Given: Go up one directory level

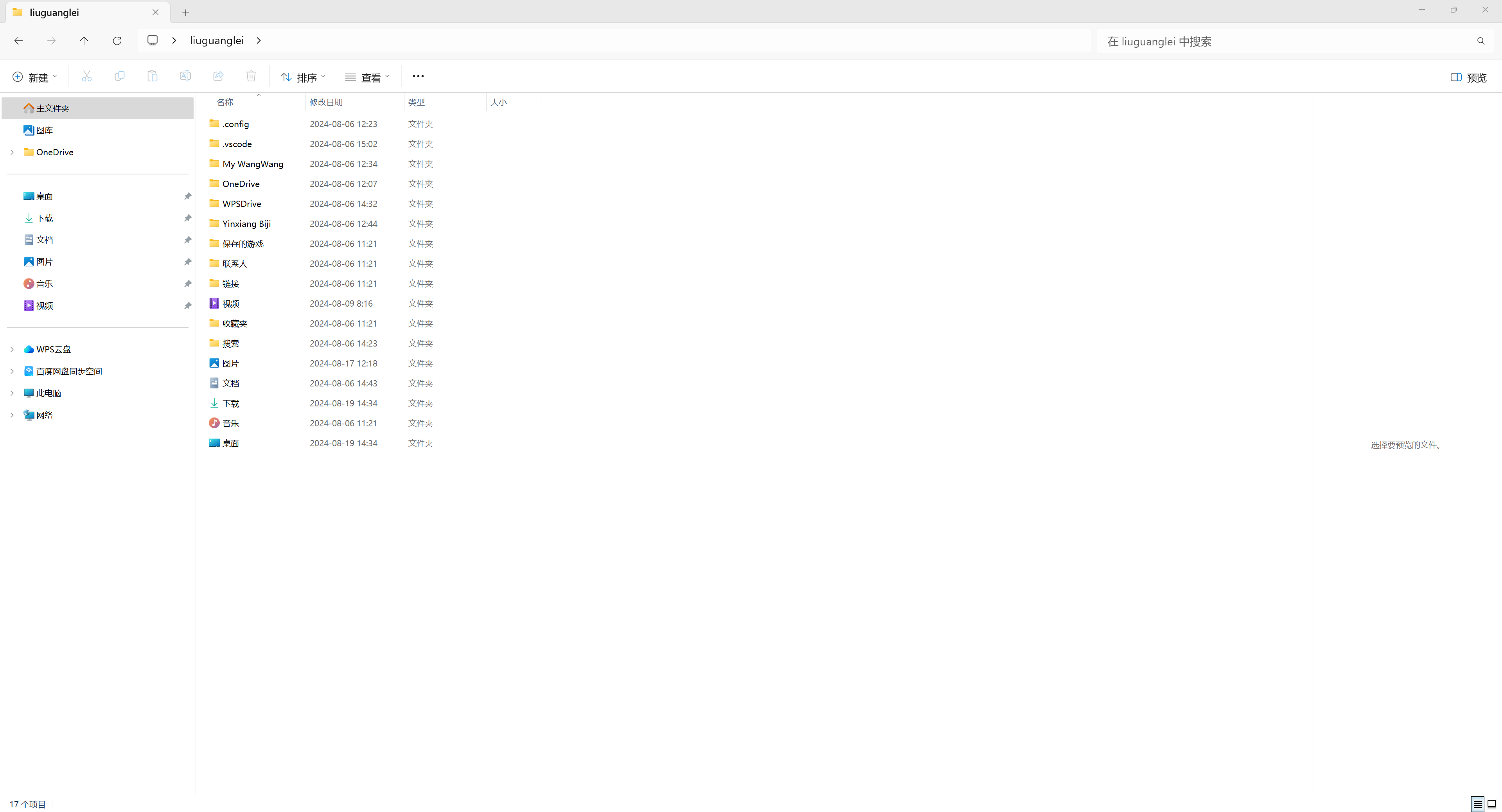Looking at the screenshot, I should (x=84, y=41).
